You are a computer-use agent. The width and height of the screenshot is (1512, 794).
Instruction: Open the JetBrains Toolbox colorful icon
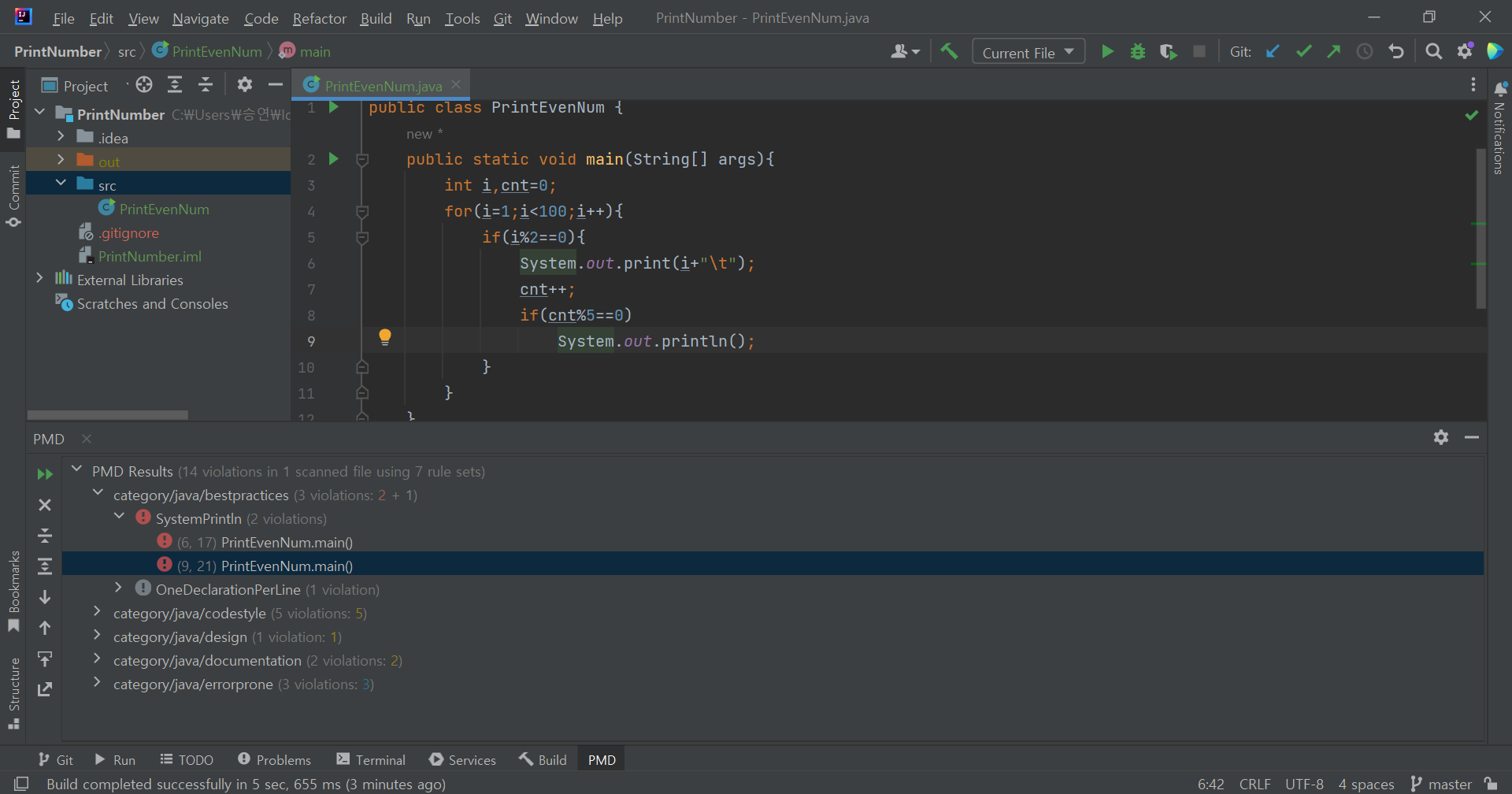(1495, 52)
